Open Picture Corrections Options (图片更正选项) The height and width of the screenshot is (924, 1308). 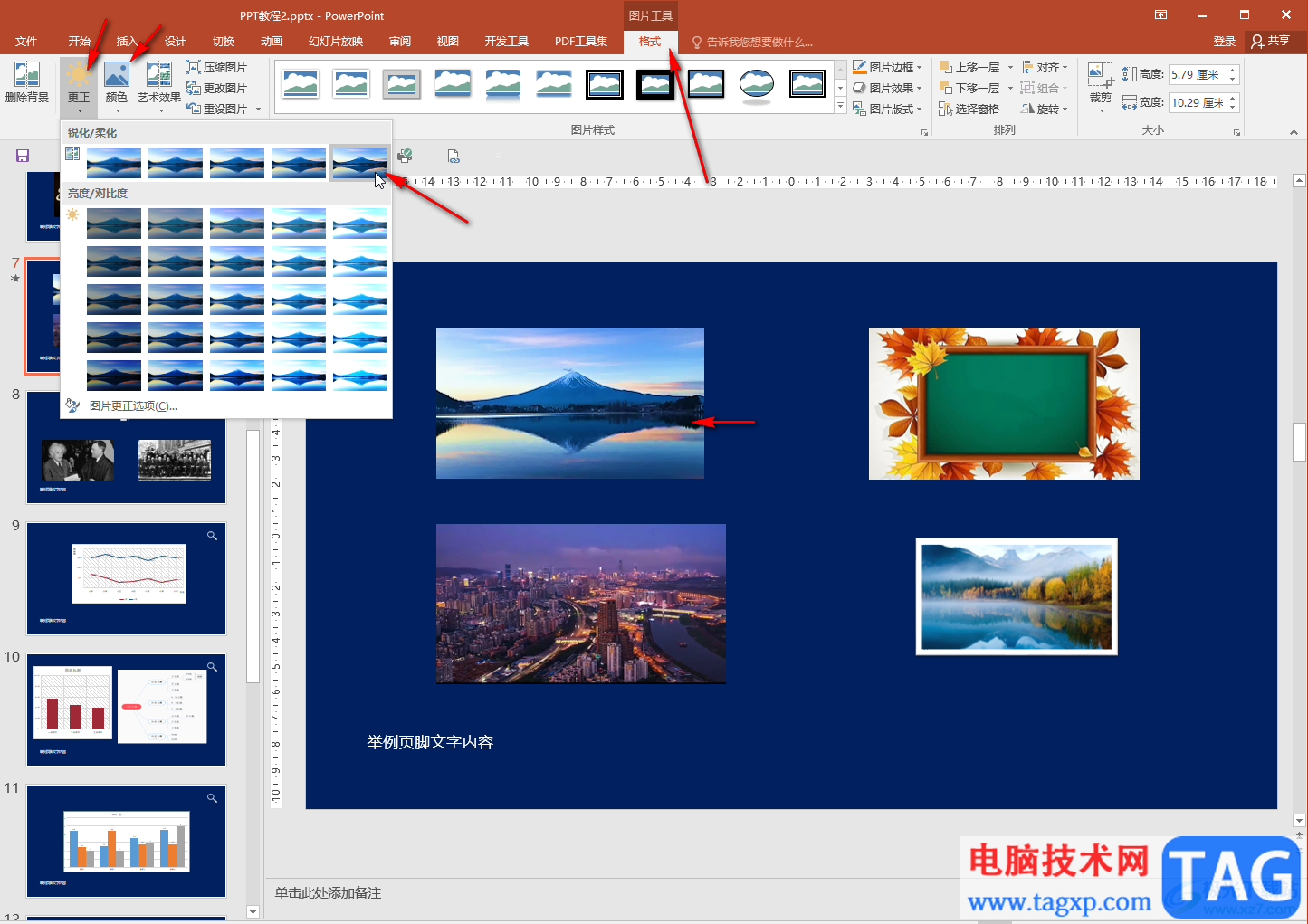pyautogui.click(x=132, y=405)
